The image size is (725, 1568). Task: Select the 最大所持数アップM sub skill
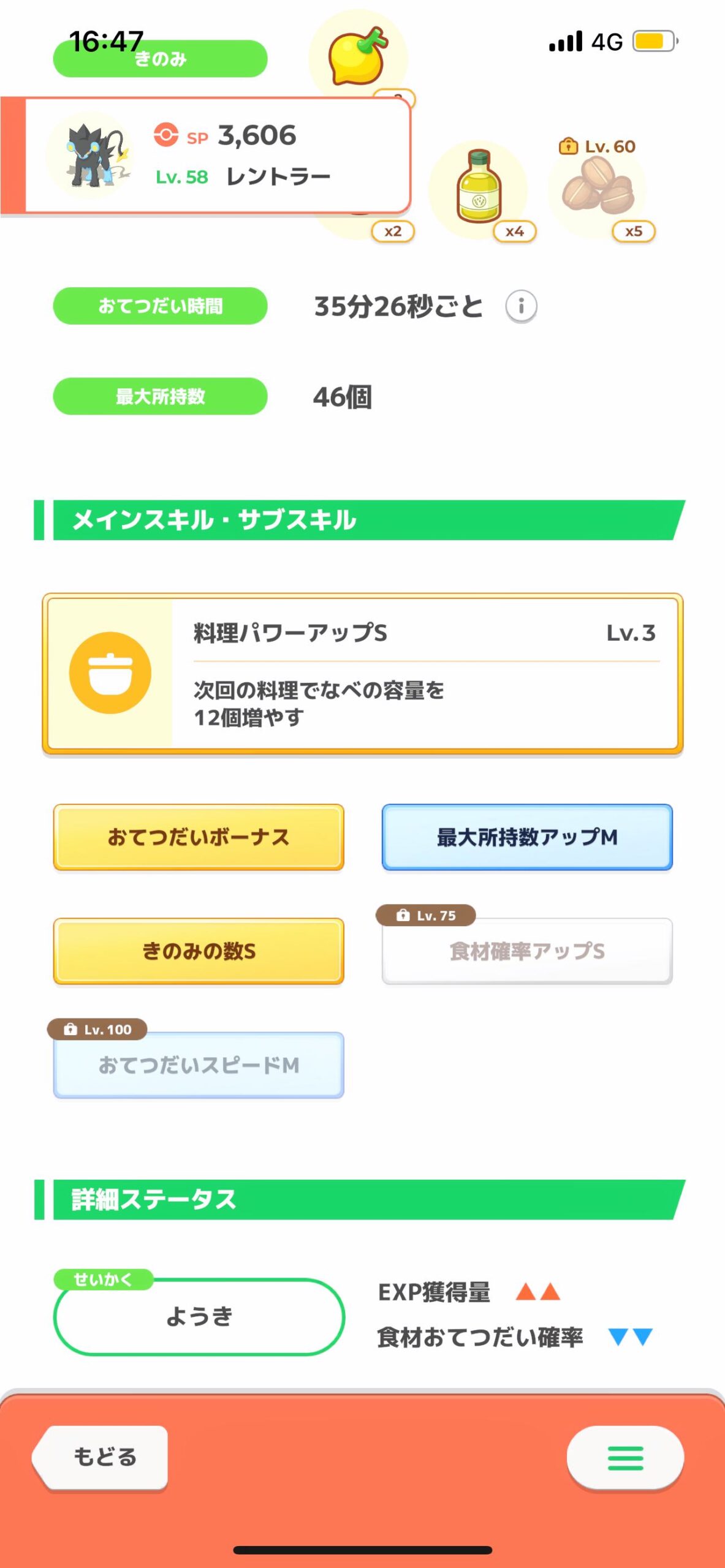point(527,837)
